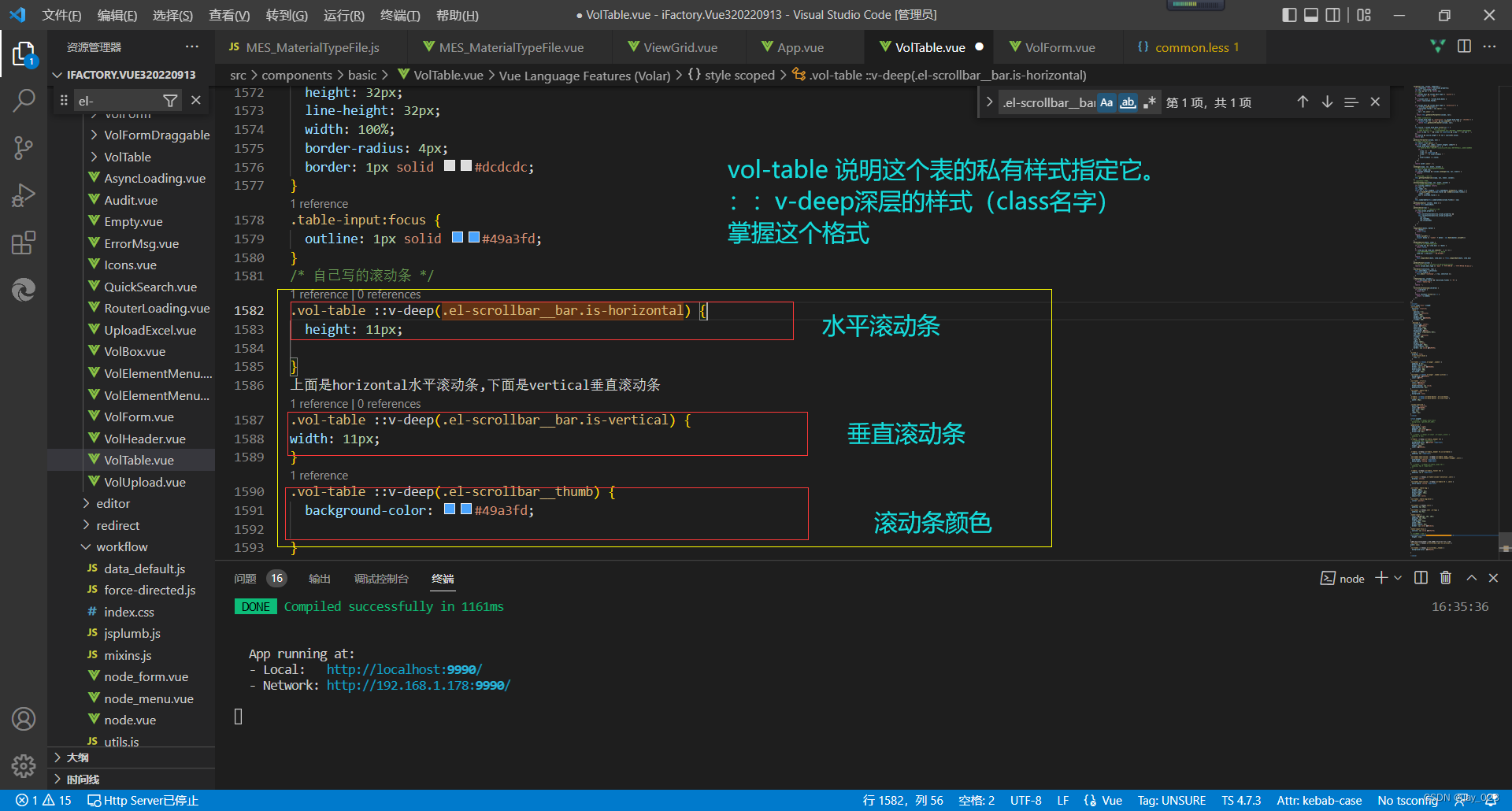
Task: Open Customize Layout button
Action: [x=1364, y=15]
